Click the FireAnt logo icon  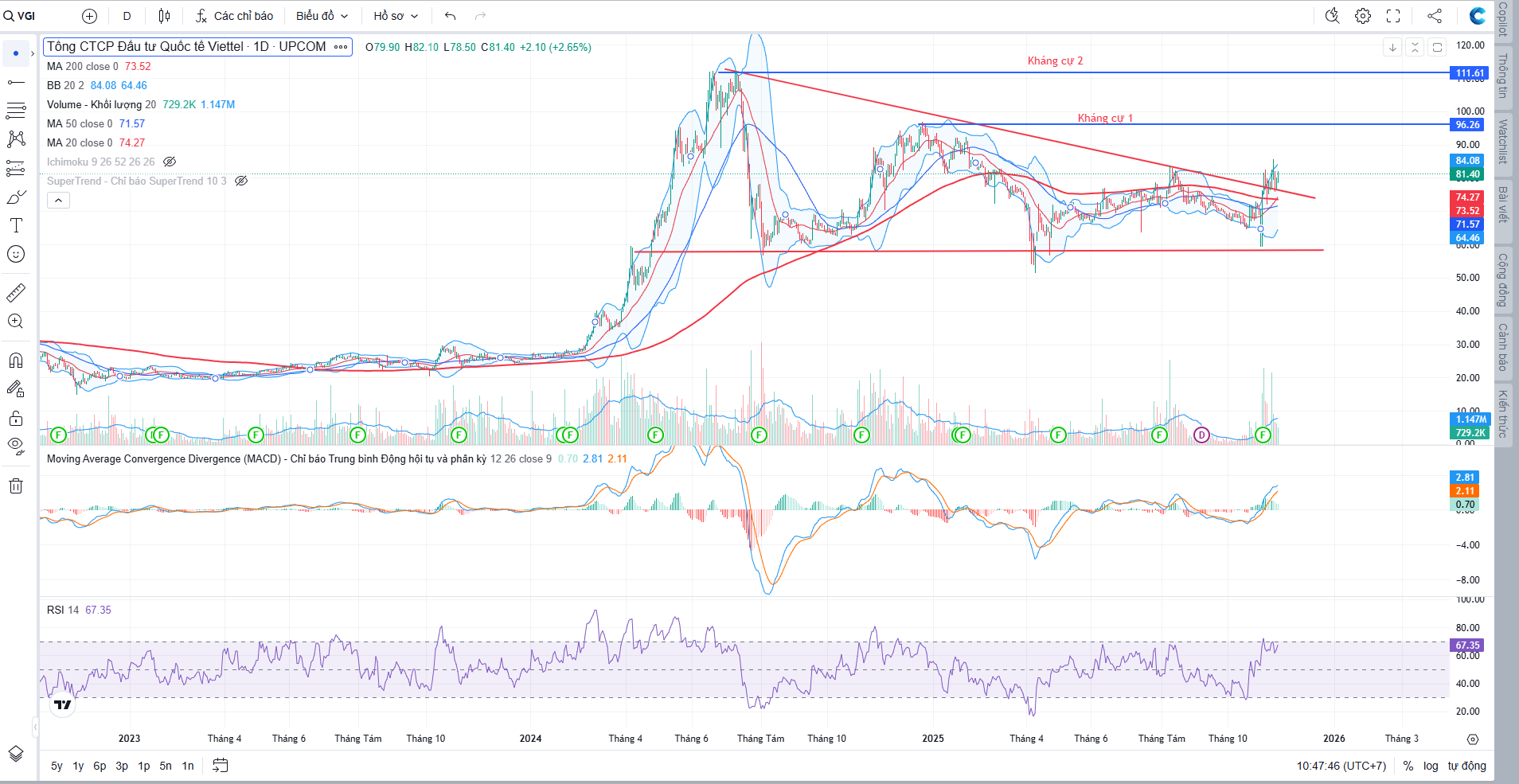[1478, 16]
